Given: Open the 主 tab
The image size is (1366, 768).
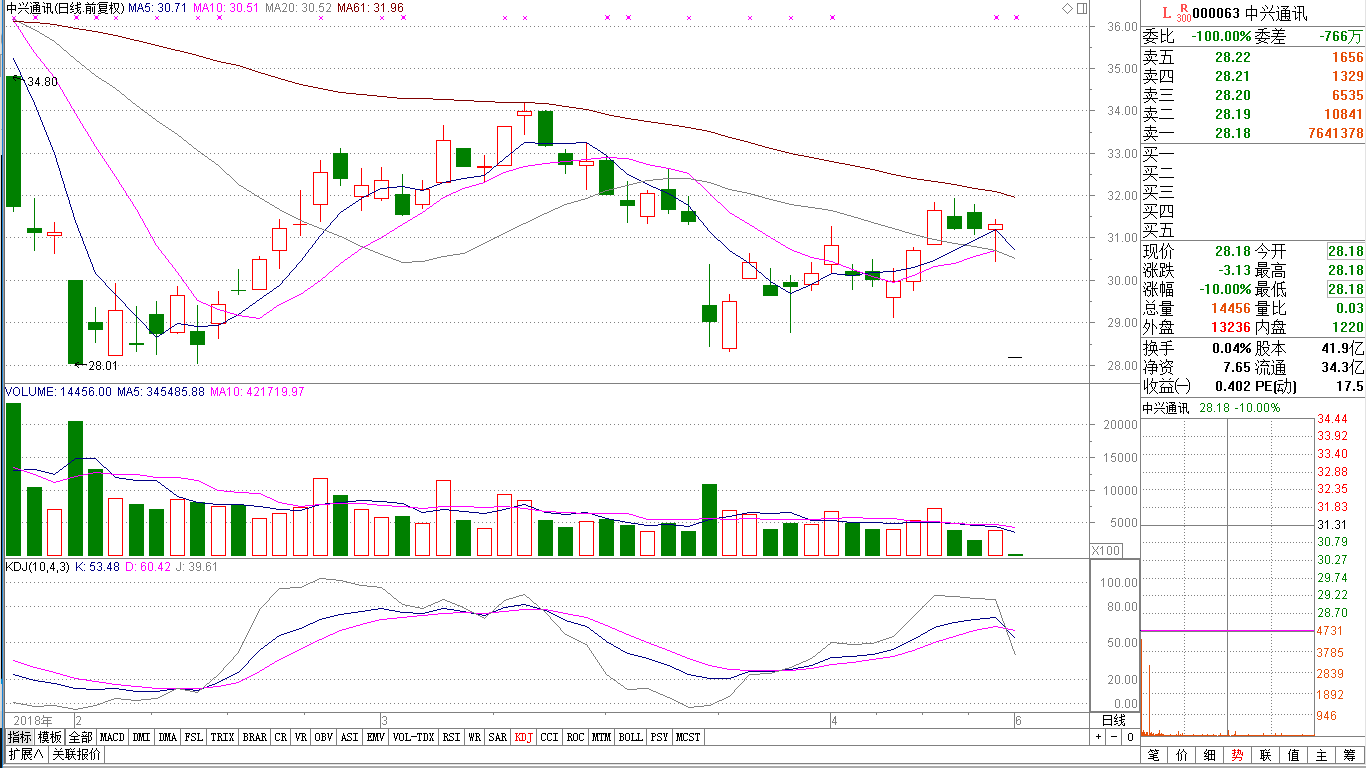Looking at the screenshot, I should point(1322,755).
